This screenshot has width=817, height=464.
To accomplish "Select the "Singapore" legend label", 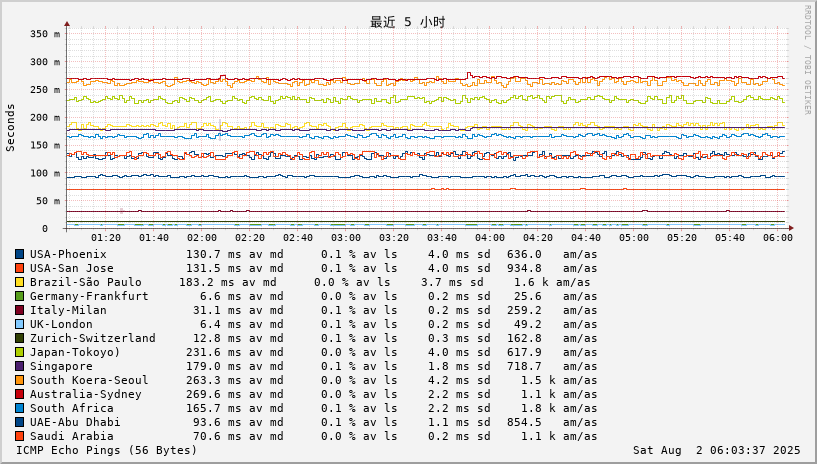I will 61,367.
